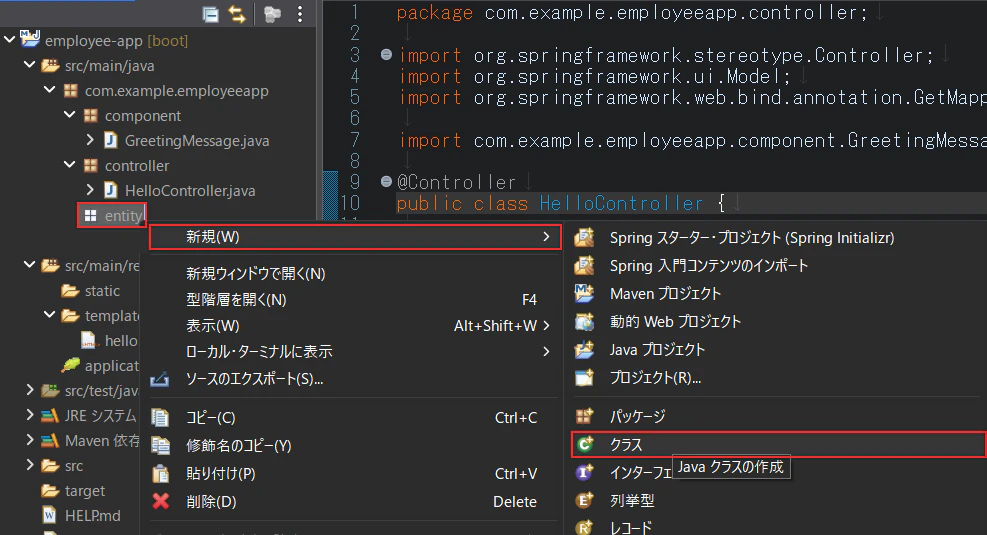The width and height of the screenshot is (987, 535).
Task: Click line number 7 in editor gutter
Action: (x=355, y=140)
